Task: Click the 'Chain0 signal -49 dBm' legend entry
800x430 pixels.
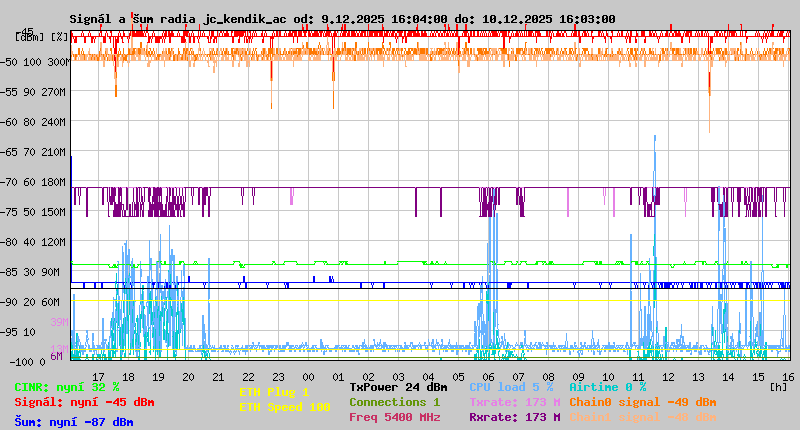Action: (643, 402)
